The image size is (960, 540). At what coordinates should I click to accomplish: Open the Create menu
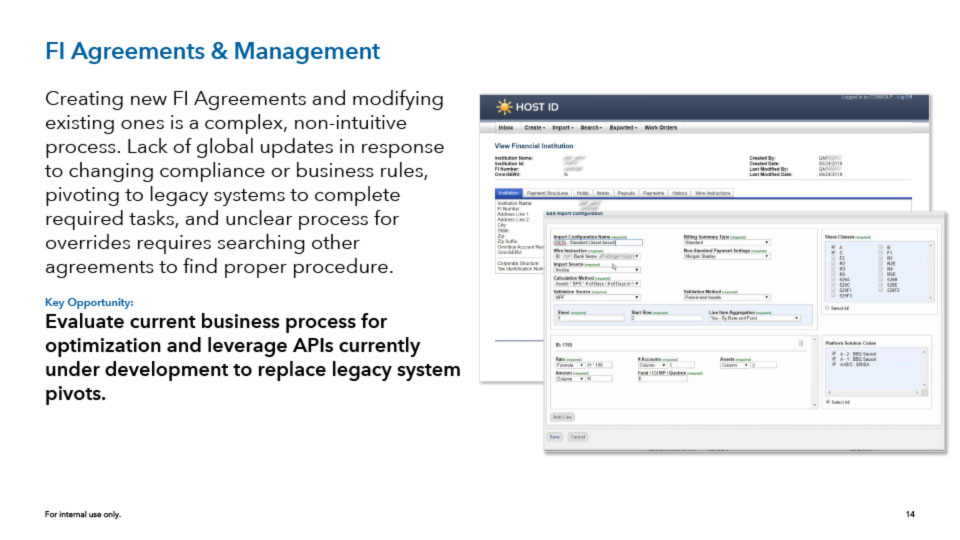coord(535,128)
